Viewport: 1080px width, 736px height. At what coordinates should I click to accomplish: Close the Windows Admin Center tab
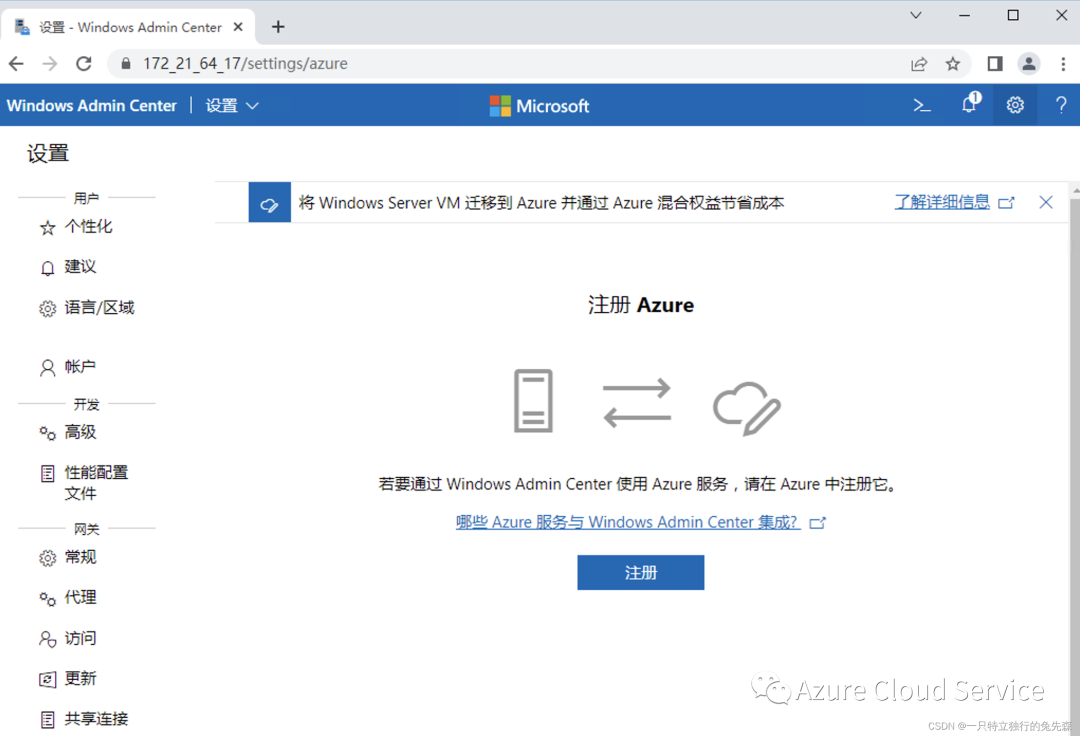tap(238, 27)
